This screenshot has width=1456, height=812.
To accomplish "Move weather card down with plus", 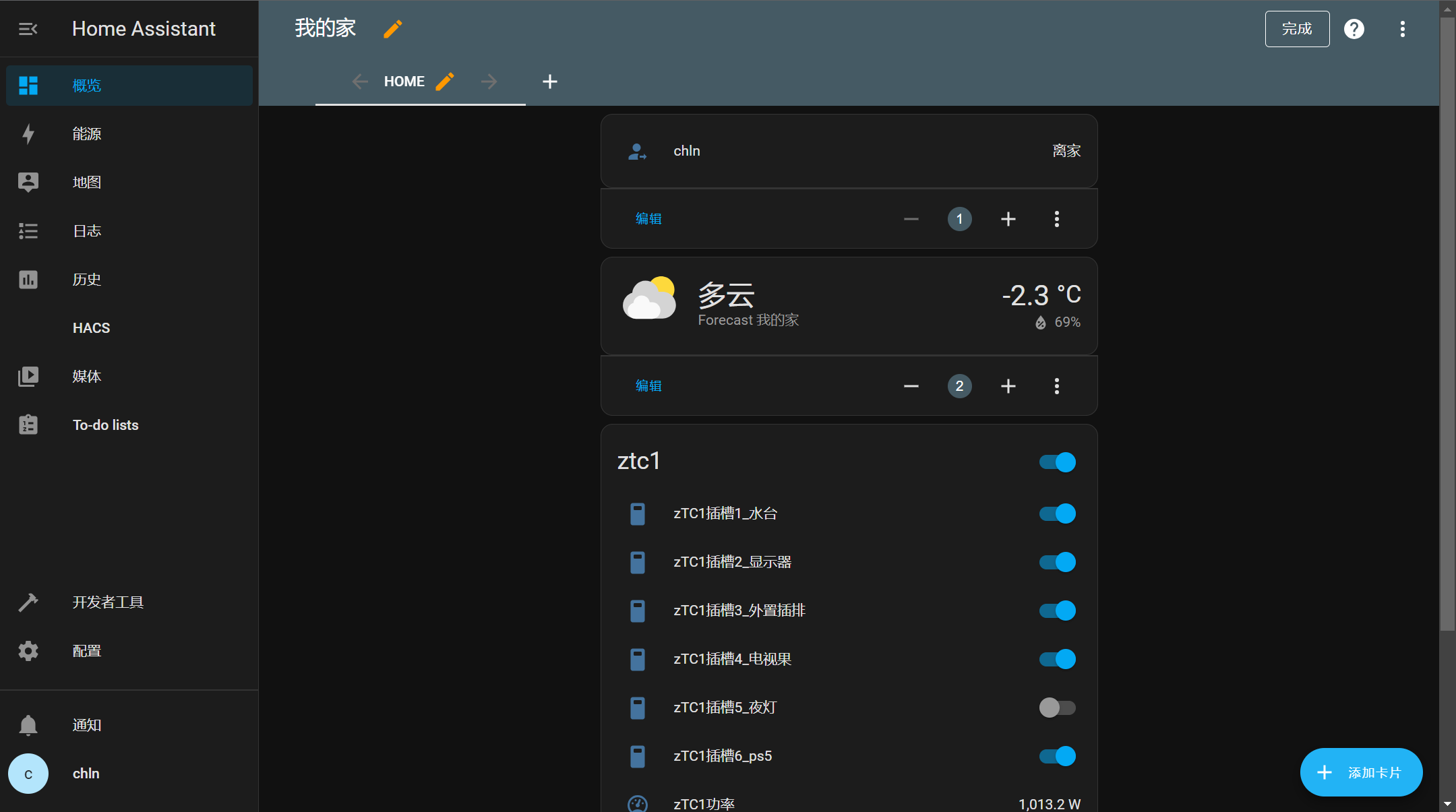I will coord(1008,386).
